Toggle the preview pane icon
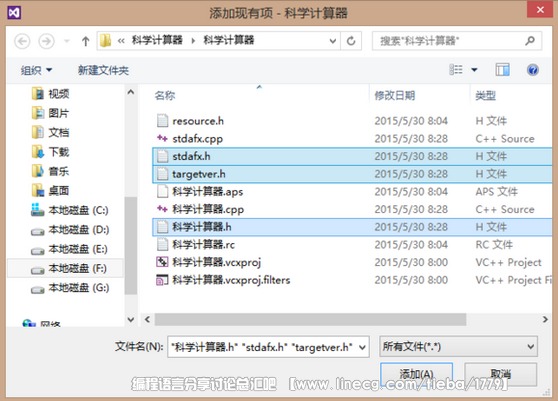 (502, 70)
